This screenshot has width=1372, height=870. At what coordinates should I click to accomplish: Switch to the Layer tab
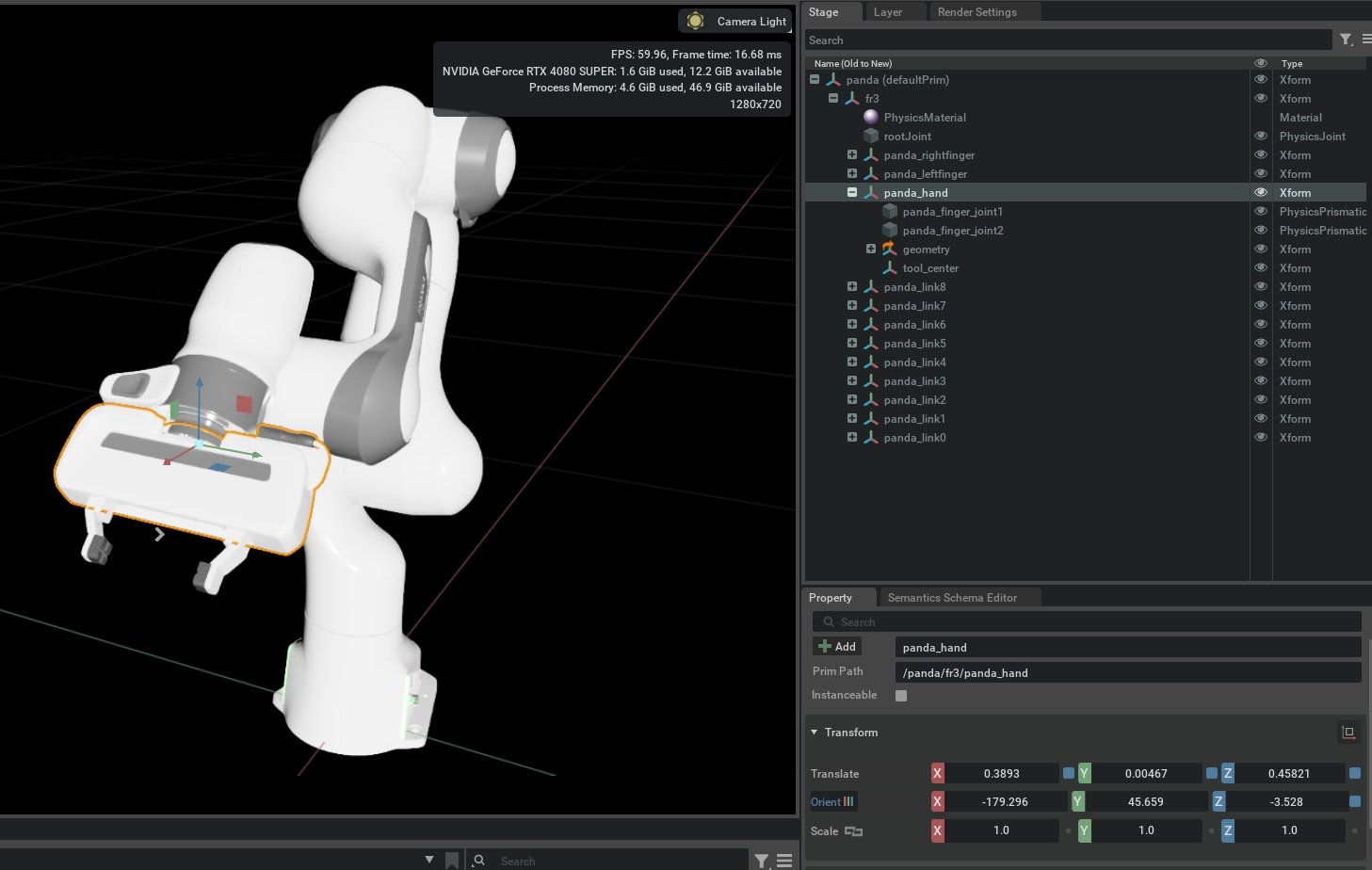point(887,12)
